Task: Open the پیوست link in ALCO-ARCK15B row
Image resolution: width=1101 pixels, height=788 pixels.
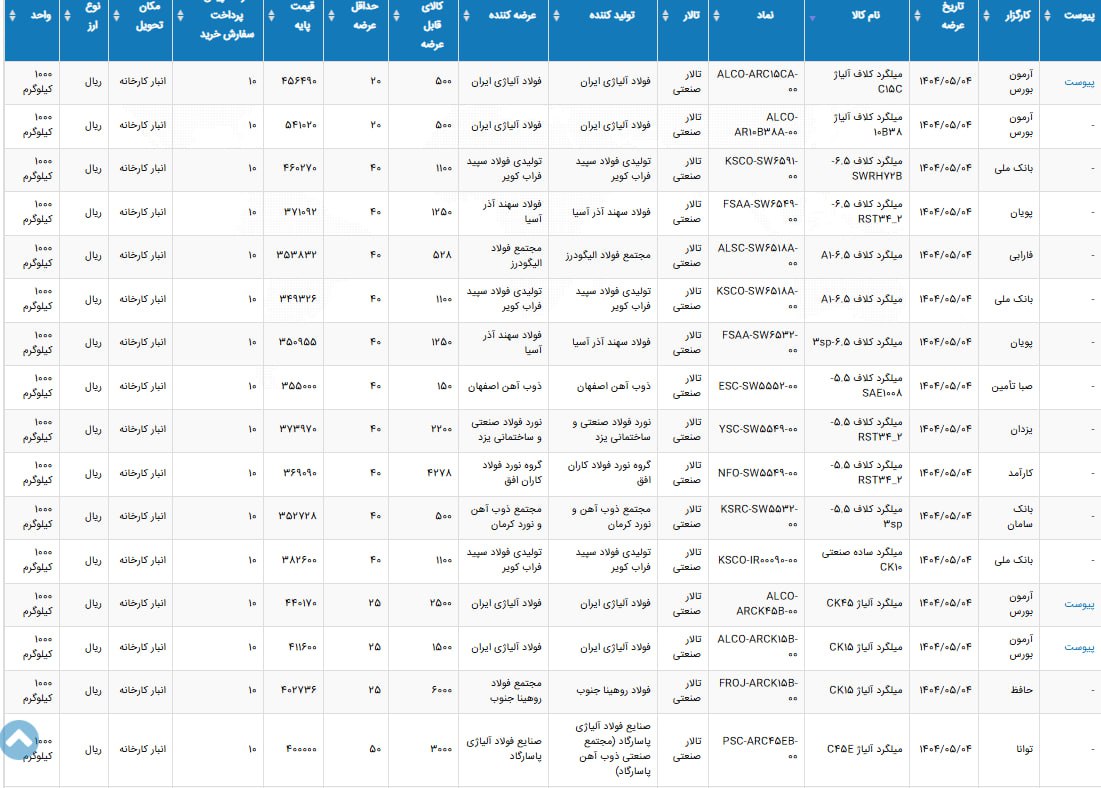Action: tap(1079, 648)
